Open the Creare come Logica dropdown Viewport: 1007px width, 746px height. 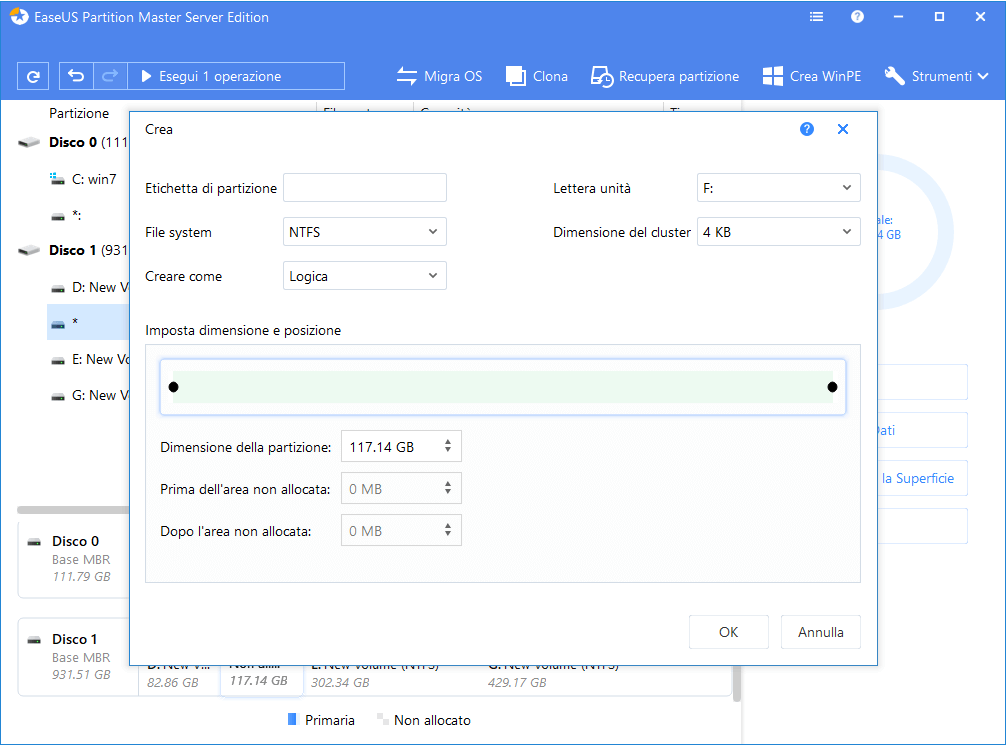tap(365, 276)
